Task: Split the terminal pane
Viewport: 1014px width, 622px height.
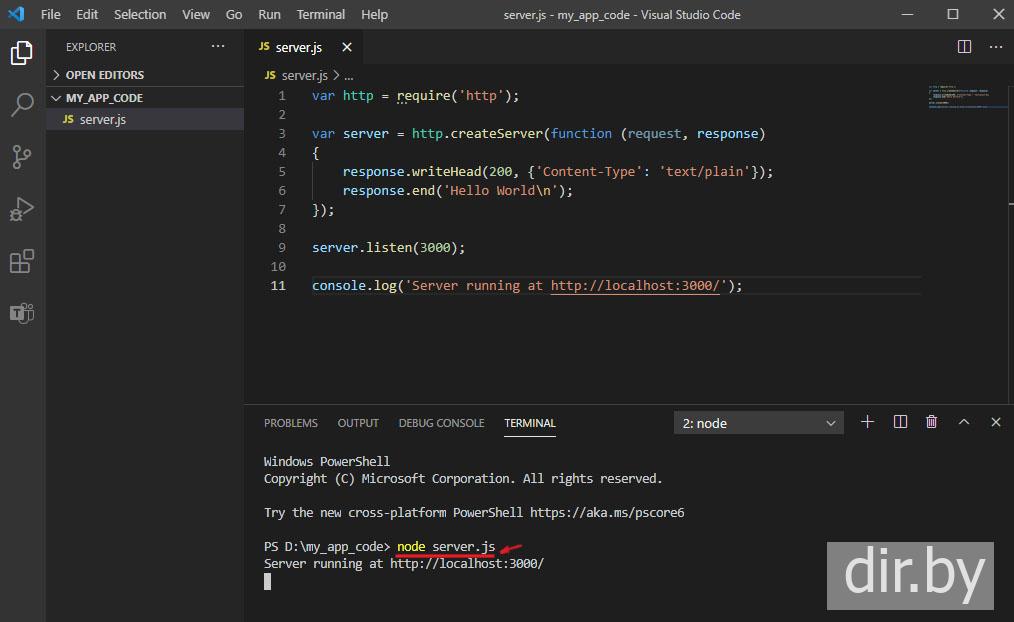Action: 900,422
